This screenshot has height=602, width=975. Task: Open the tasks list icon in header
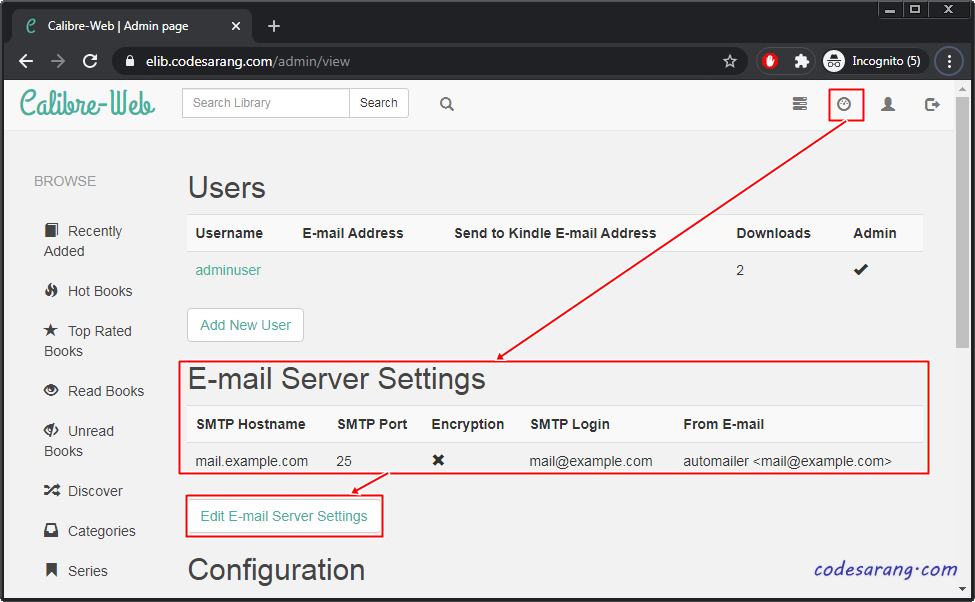[800, 104]
